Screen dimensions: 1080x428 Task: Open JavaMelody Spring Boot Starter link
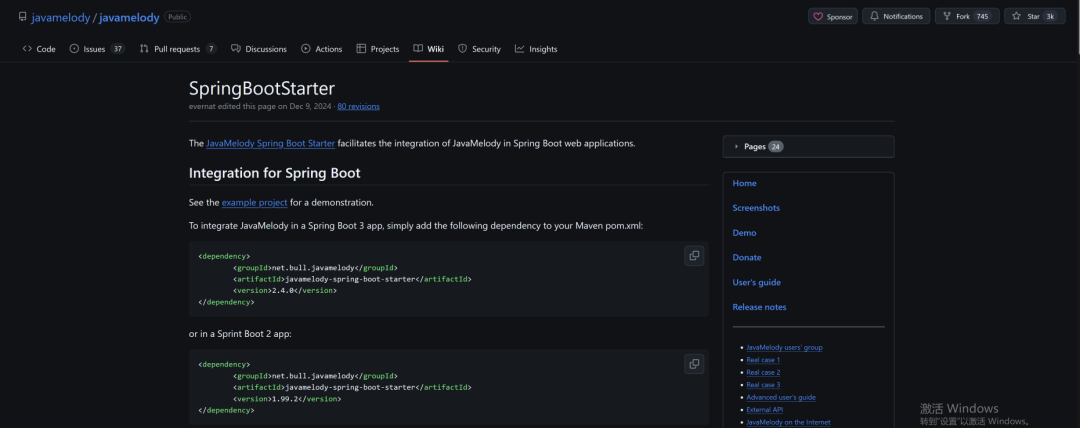[x=271, y=143]
